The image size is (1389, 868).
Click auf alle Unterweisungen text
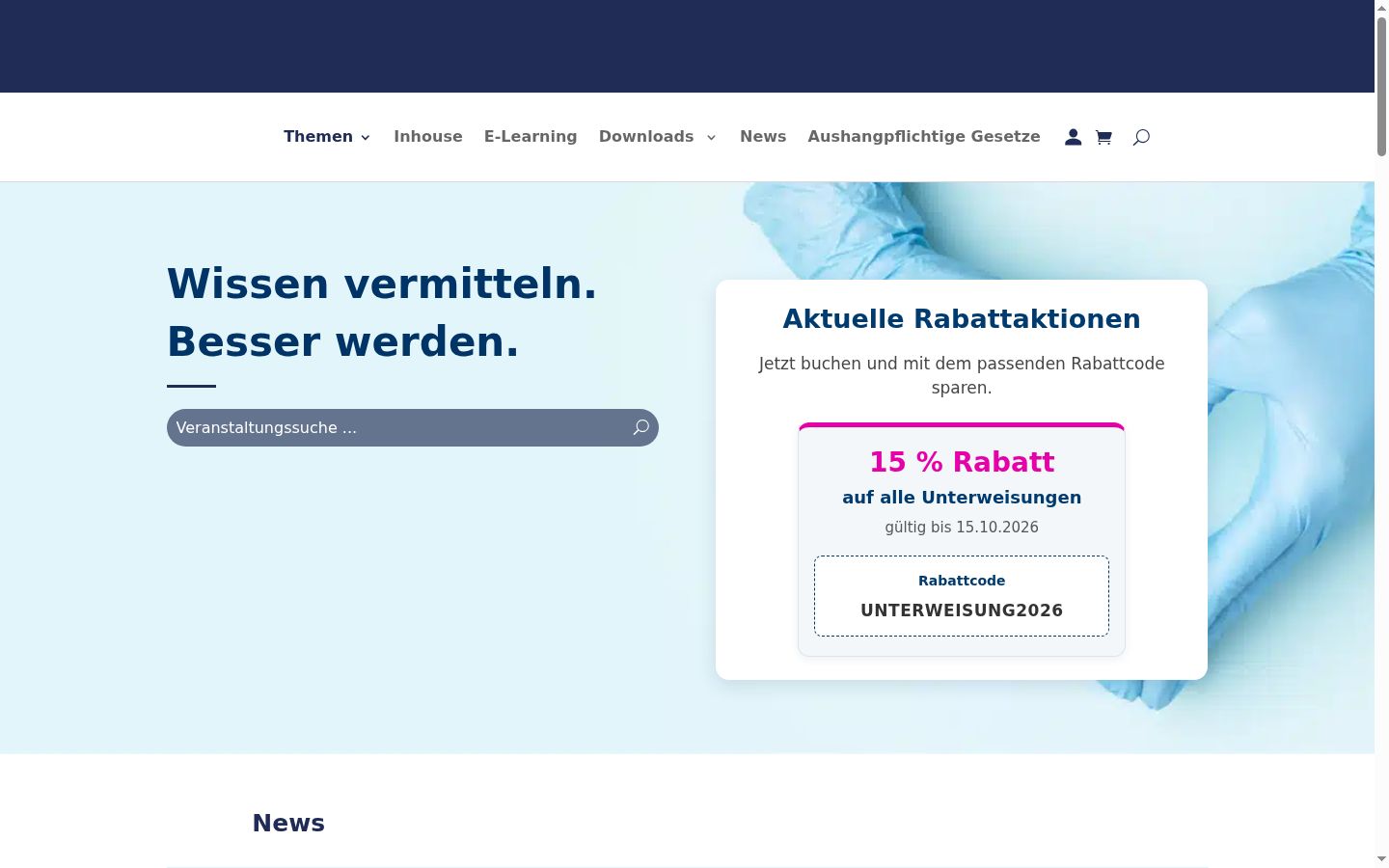(962, 498)
